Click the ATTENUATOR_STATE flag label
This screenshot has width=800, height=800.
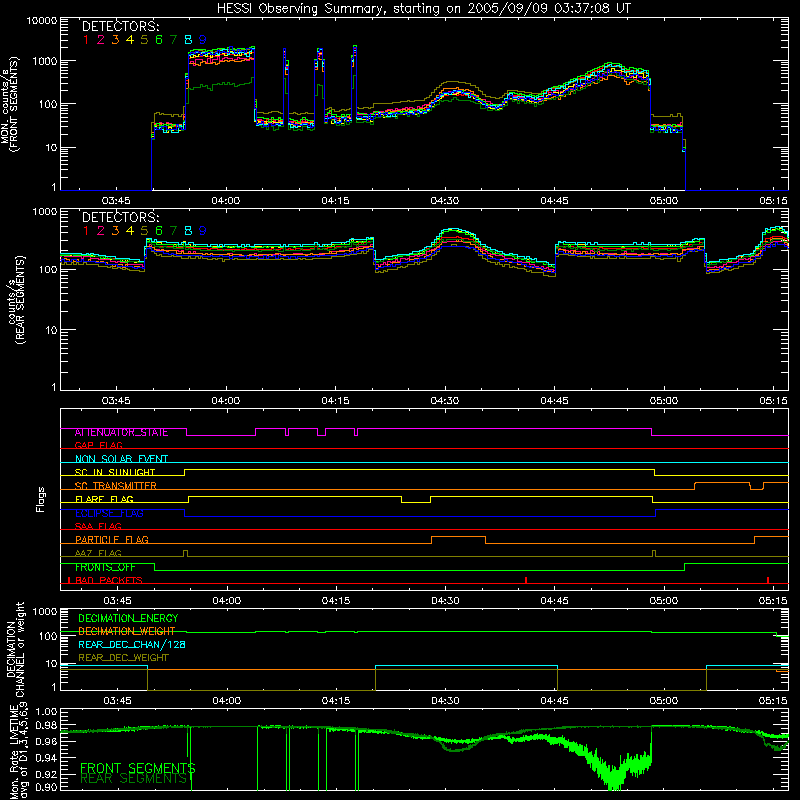(x=121, y=433)
